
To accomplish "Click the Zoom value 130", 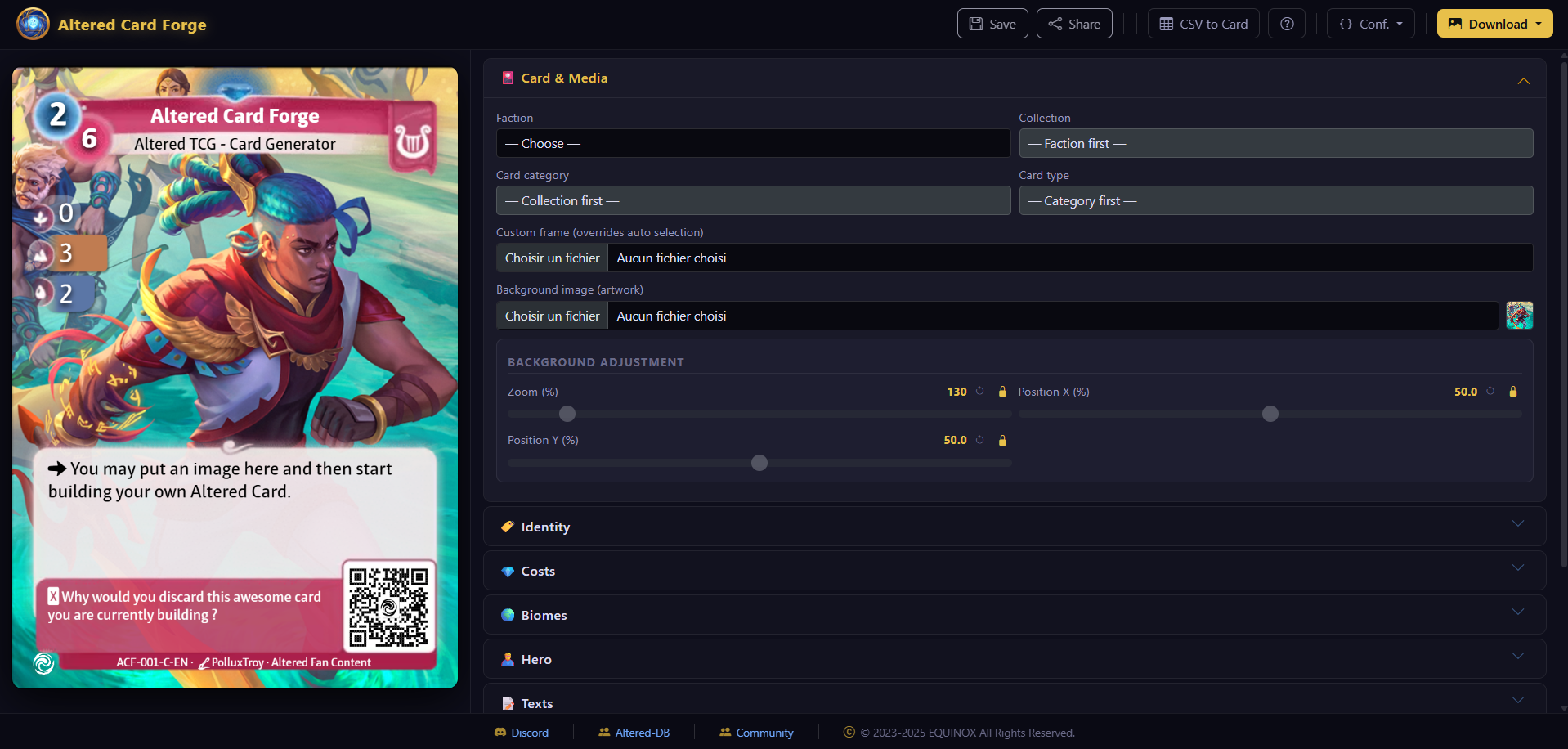I will pos(957,392).
